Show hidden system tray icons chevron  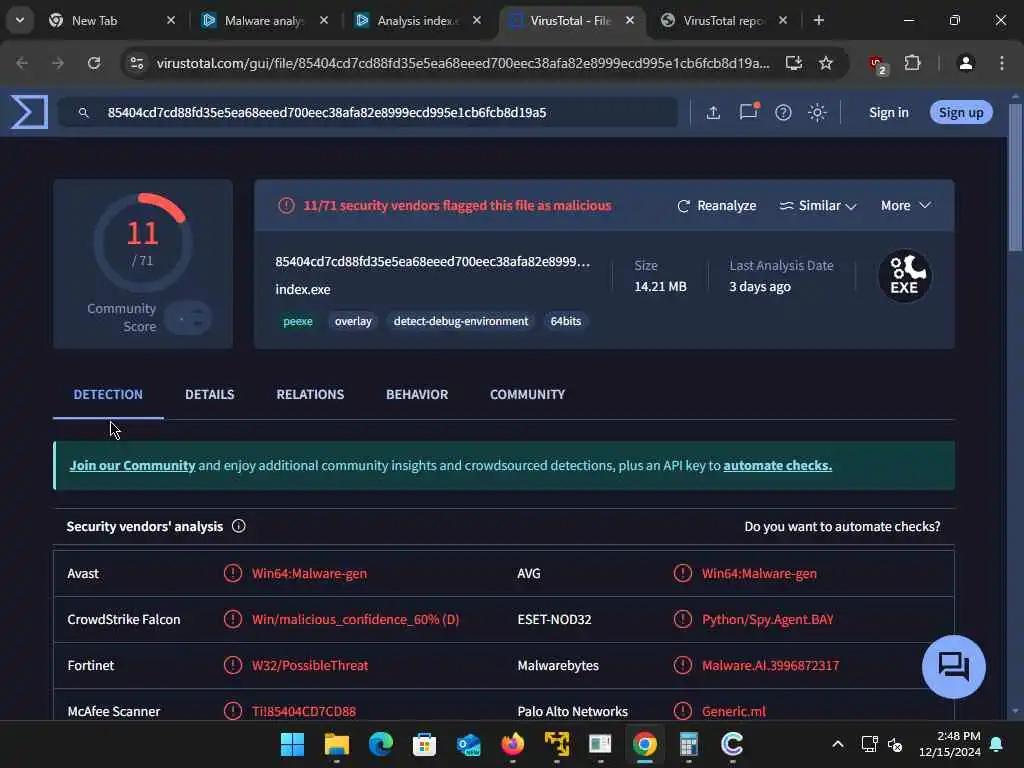(838, 744)
